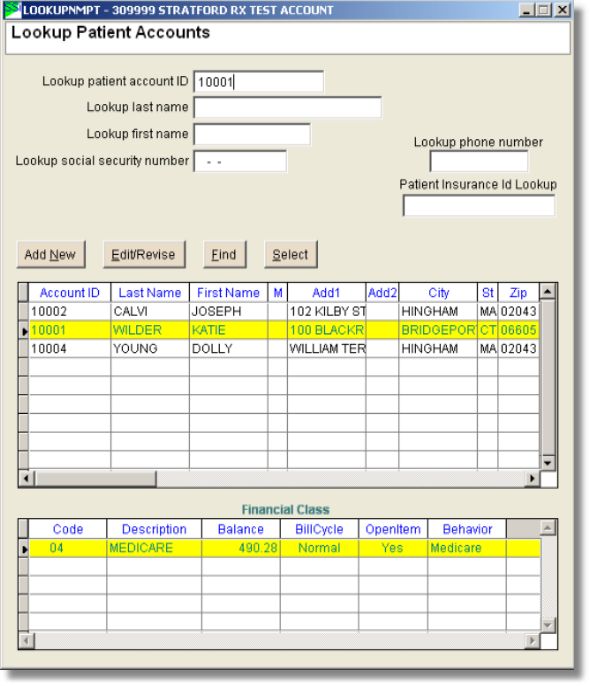Click the BillCycle column header
This screenshot has width=590, height=686.
[x=319, y=529]
